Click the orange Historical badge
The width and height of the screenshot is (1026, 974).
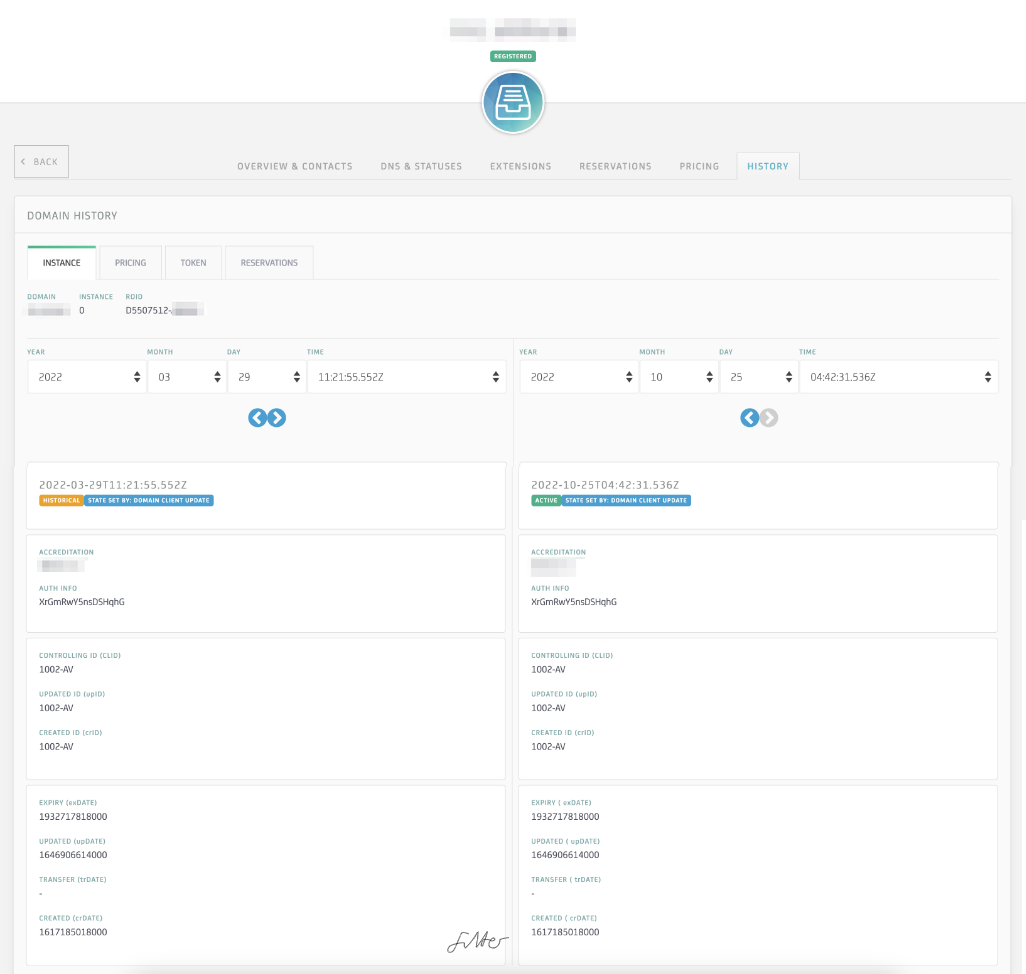[x=62, y=500]
